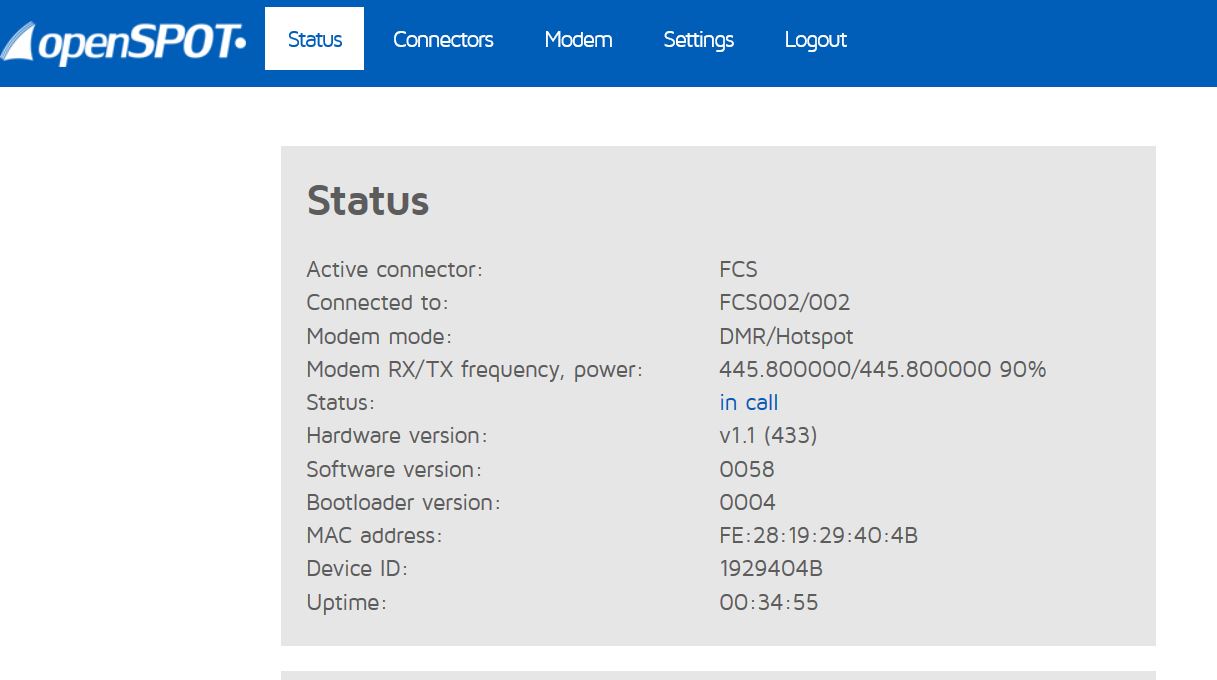Select MAC address FE:28:19:29:40:4B
The height and width of the screenshot is (680, 1217).
(x=818, y=535)
